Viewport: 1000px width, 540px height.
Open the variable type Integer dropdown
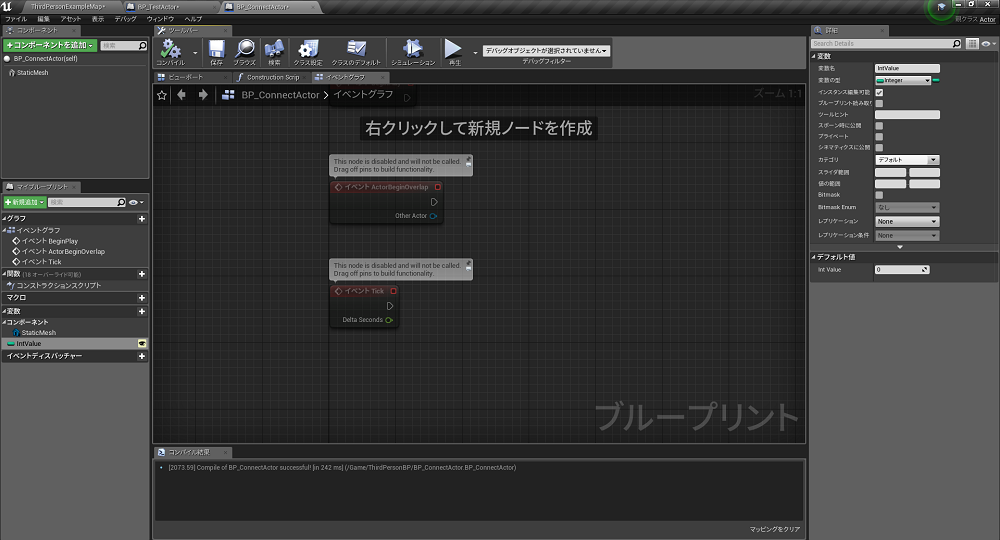click(x=903, y=80)
